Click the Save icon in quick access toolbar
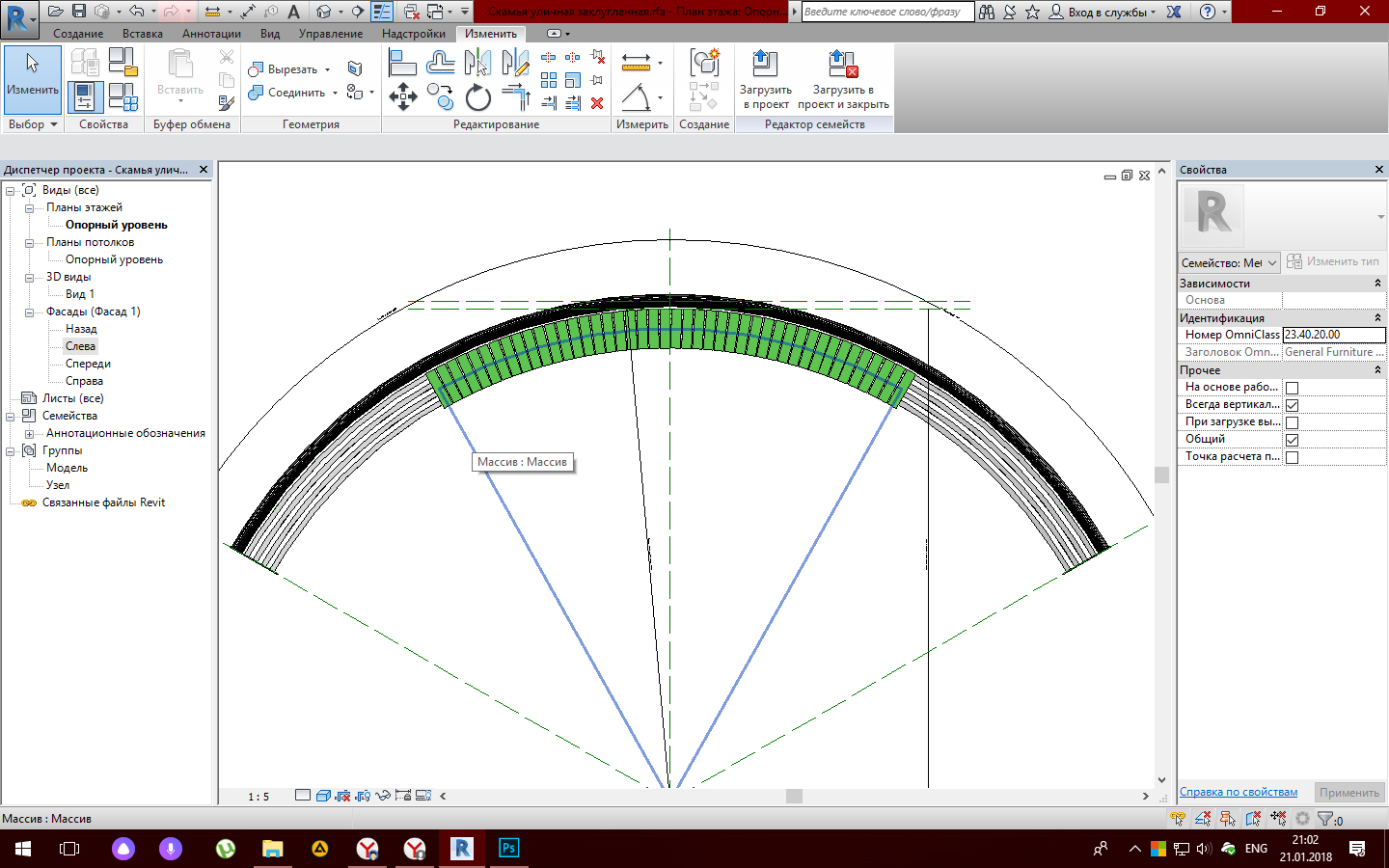1389x868 pixels. tap(79, 12)
